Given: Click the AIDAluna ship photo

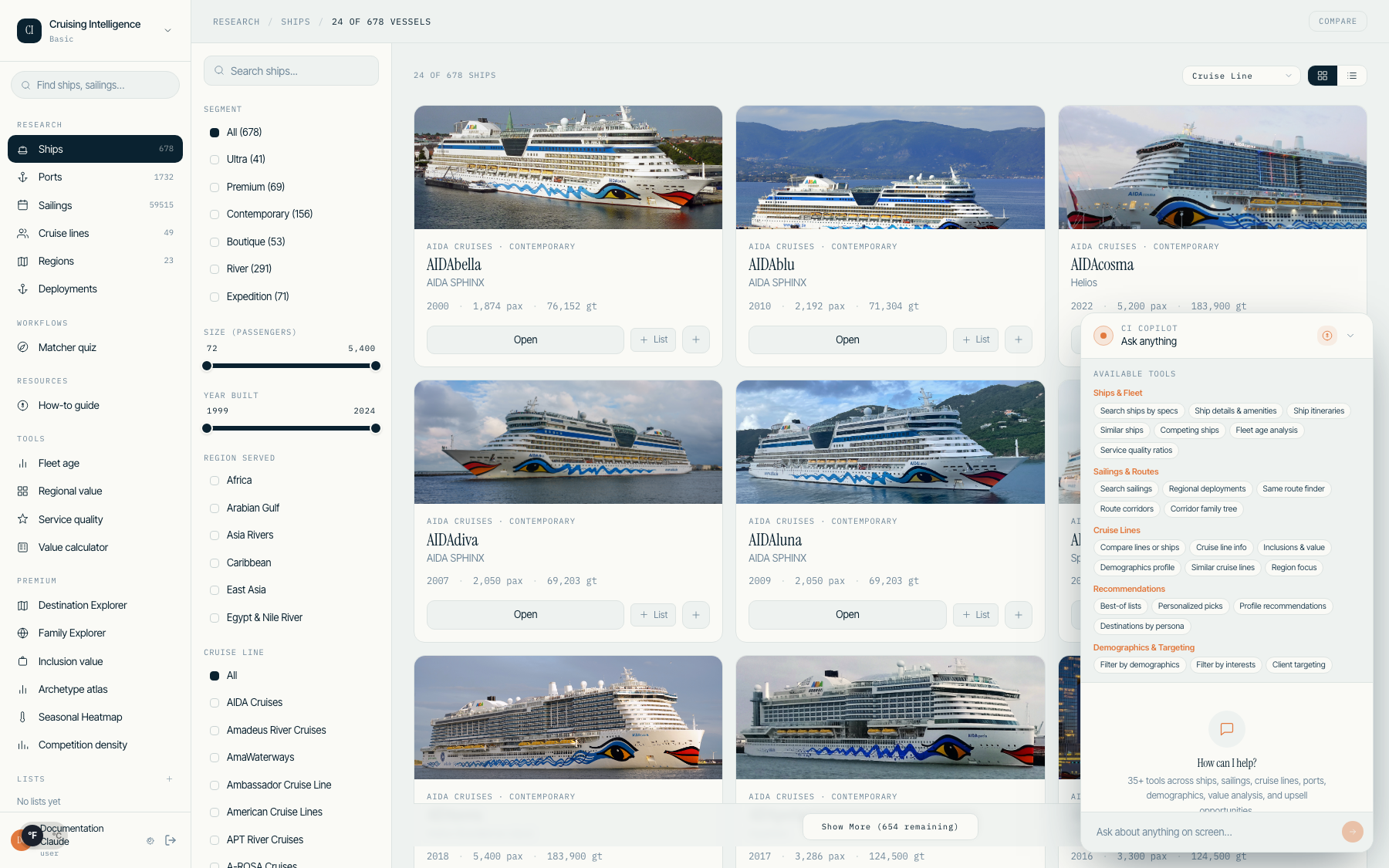Looking at the screenshot, I should coord(891,442).
